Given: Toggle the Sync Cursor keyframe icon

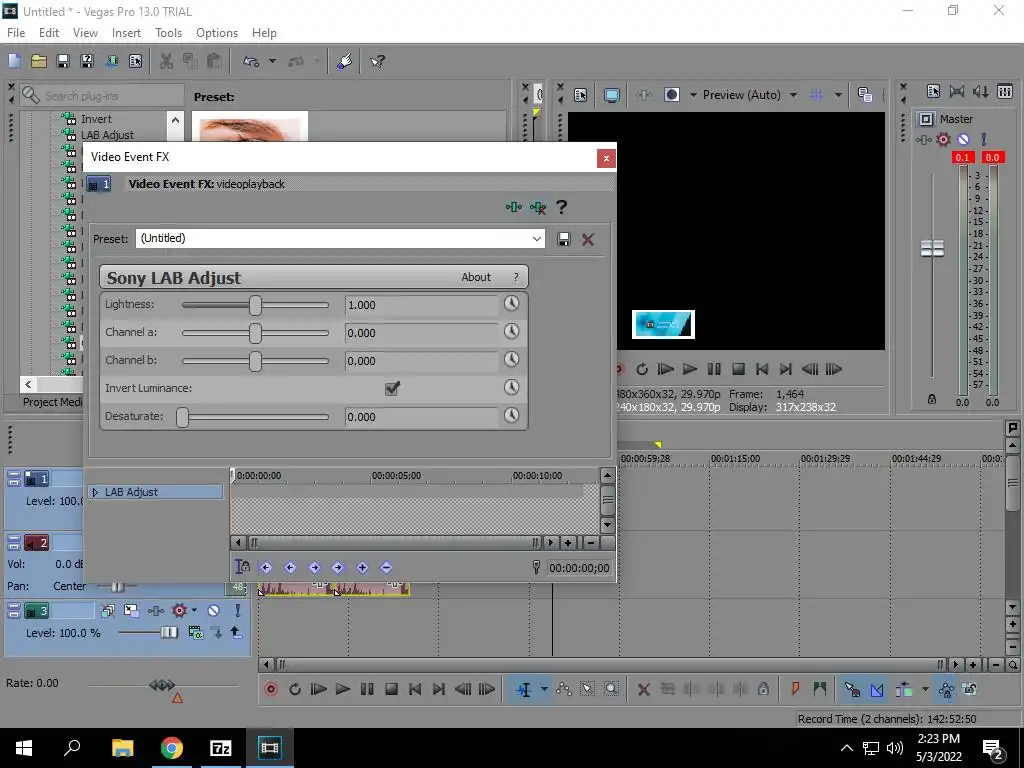Looking at the screenshot, I should click(242, 568).
